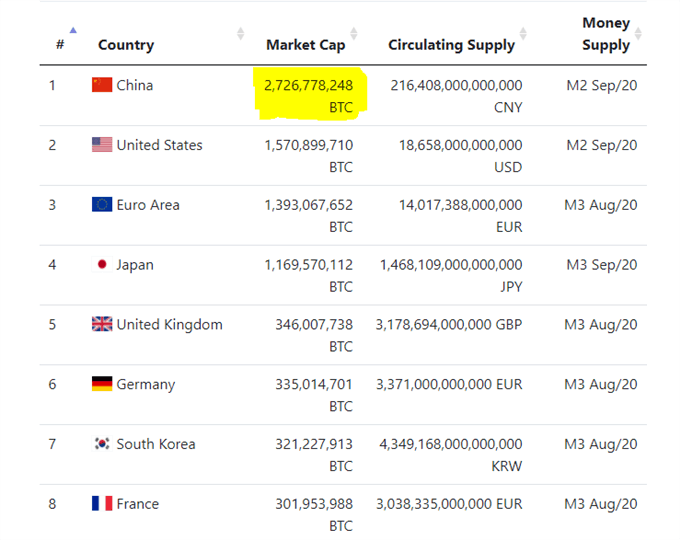This screenshot has height=540, width=680.
Task: Sort by Country column arrows
Action: (x=240, y=33)
